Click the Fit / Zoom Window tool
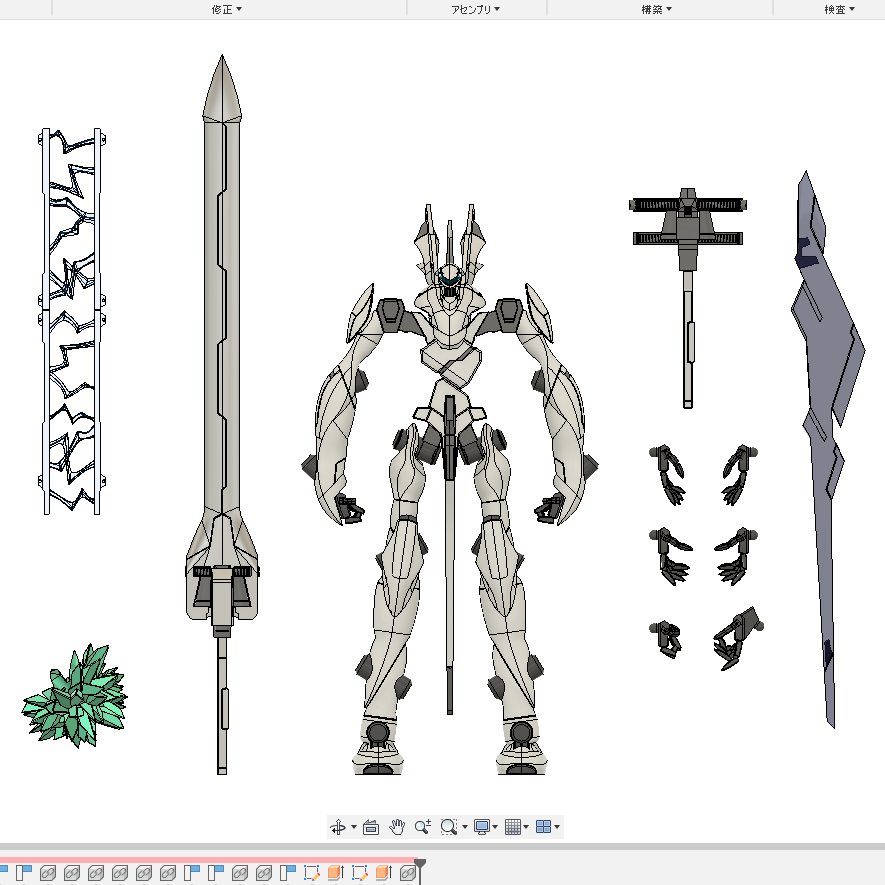The image size is (885, 885). (x=449, y=827)
